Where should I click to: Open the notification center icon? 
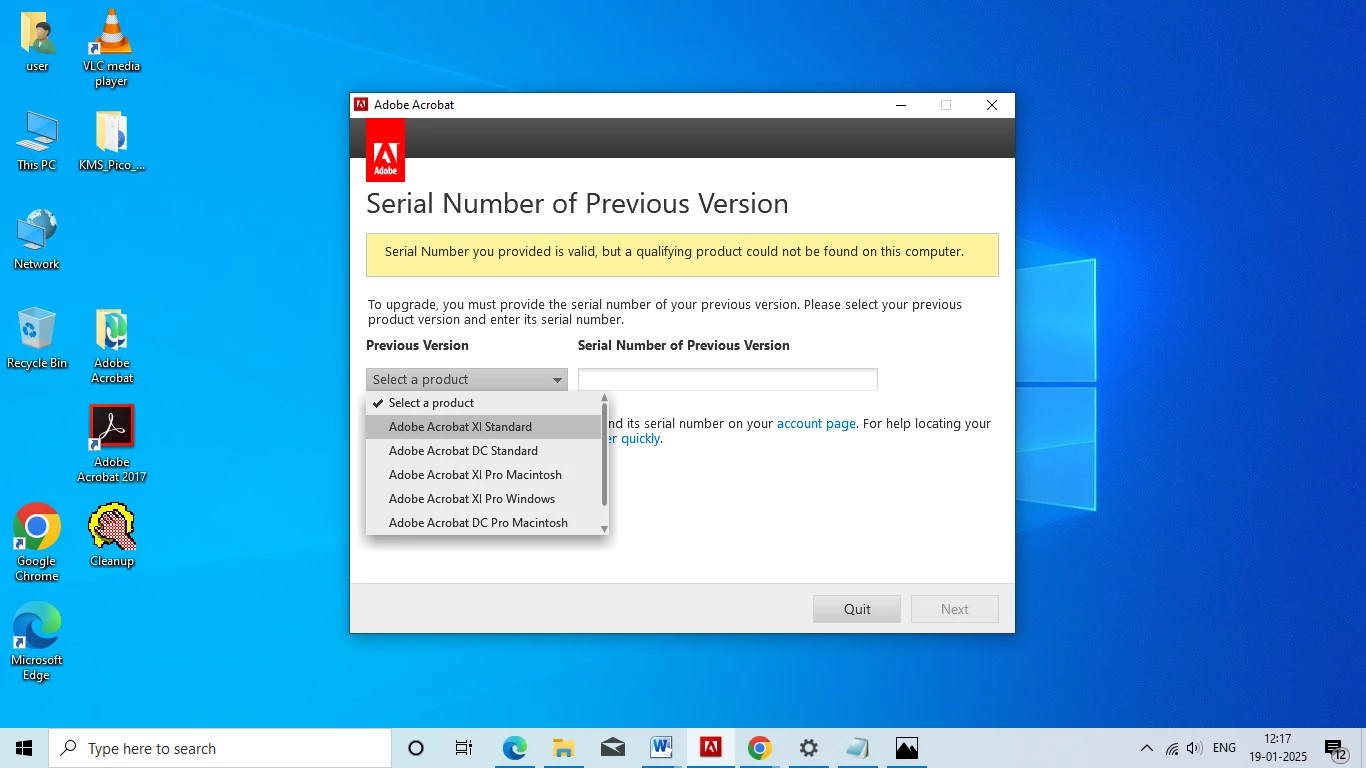click(1335, 748)
